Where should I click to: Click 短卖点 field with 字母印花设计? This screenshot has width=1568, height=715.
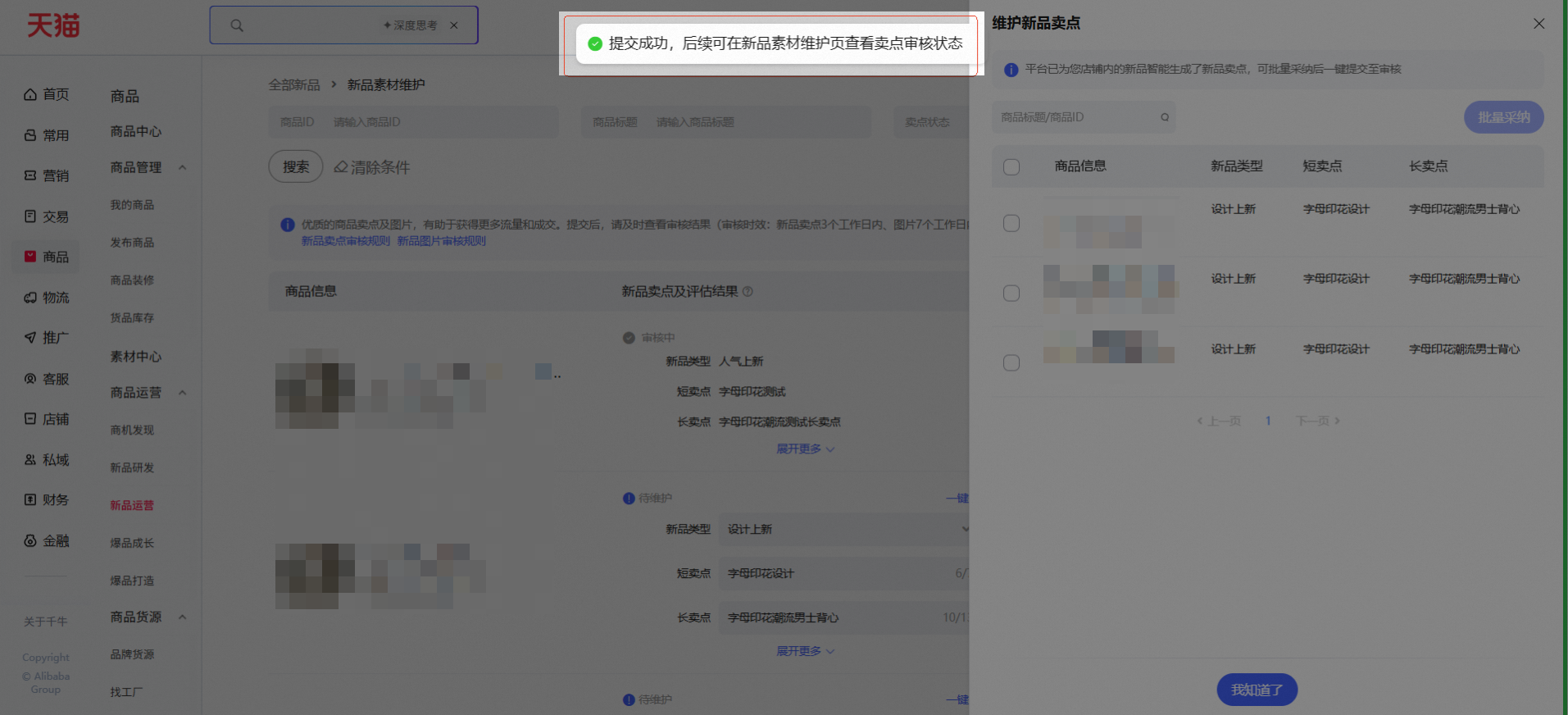coord(844,573)
